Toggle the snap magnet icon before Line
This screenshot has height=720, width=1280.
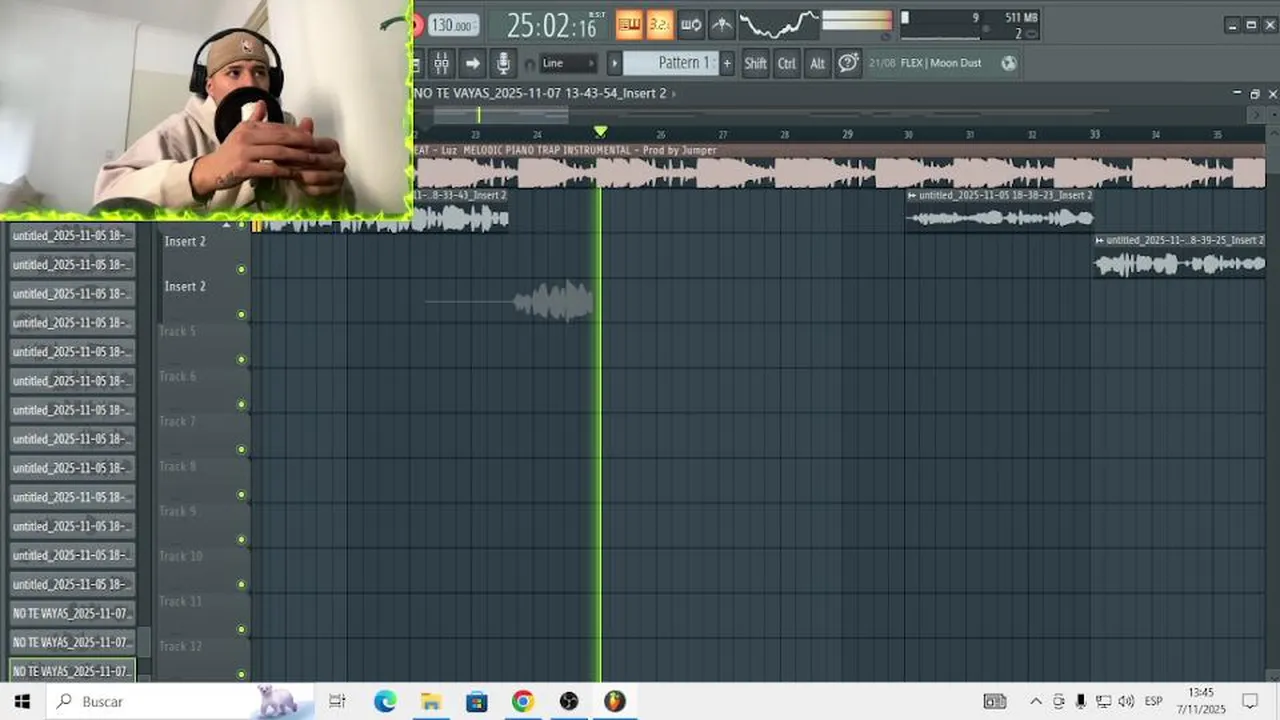tap(530, 64)
